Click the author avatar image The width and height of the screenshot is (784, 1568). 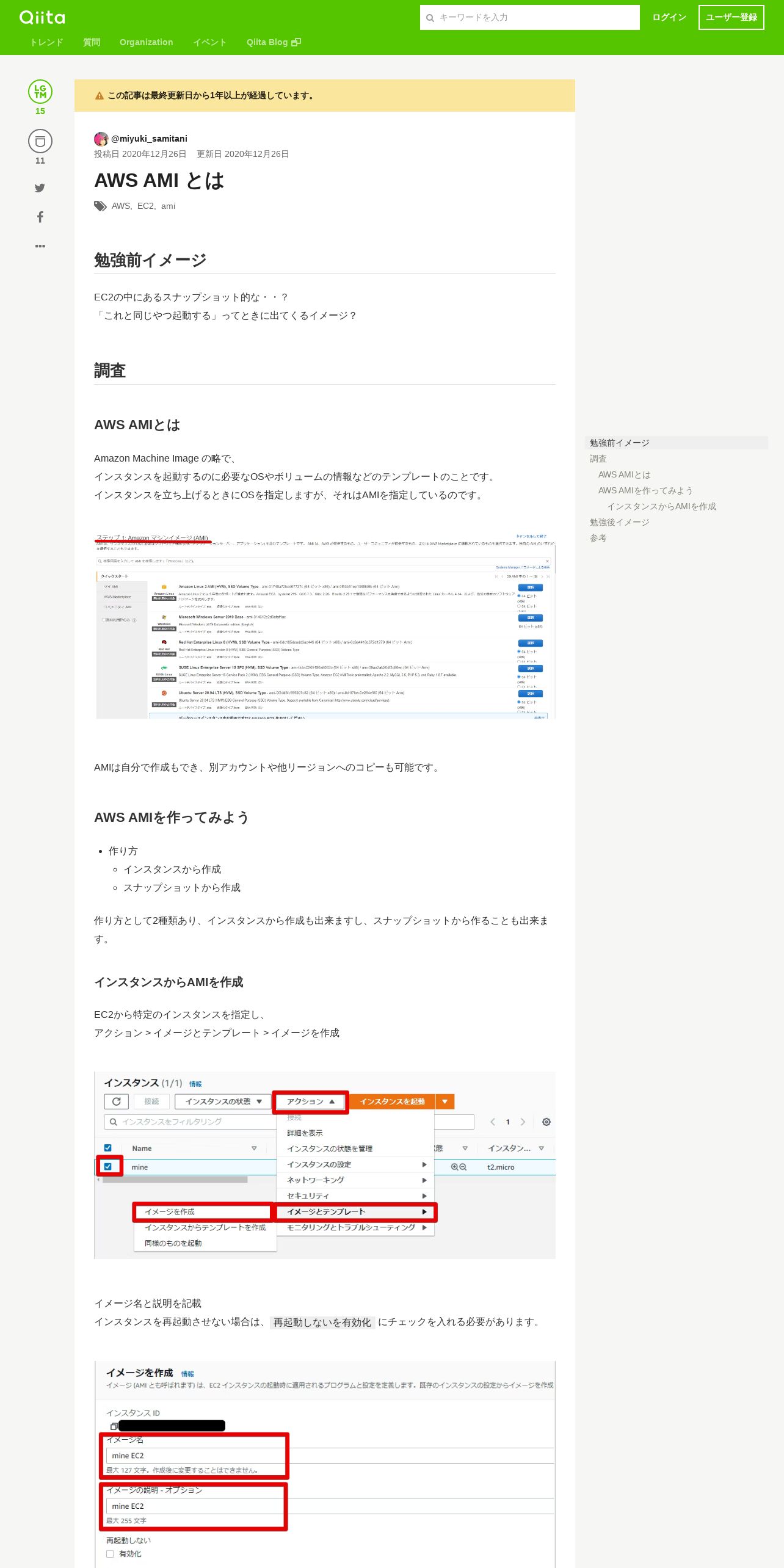[x=101, y=139]
